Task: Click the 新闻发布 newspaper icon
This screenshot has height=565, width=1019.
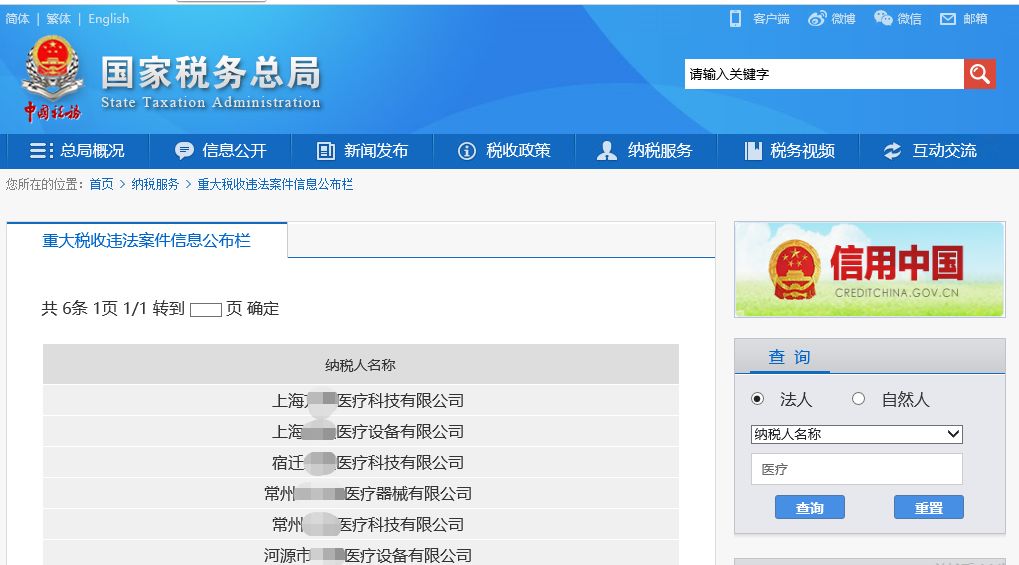Action: pos(326,151)
